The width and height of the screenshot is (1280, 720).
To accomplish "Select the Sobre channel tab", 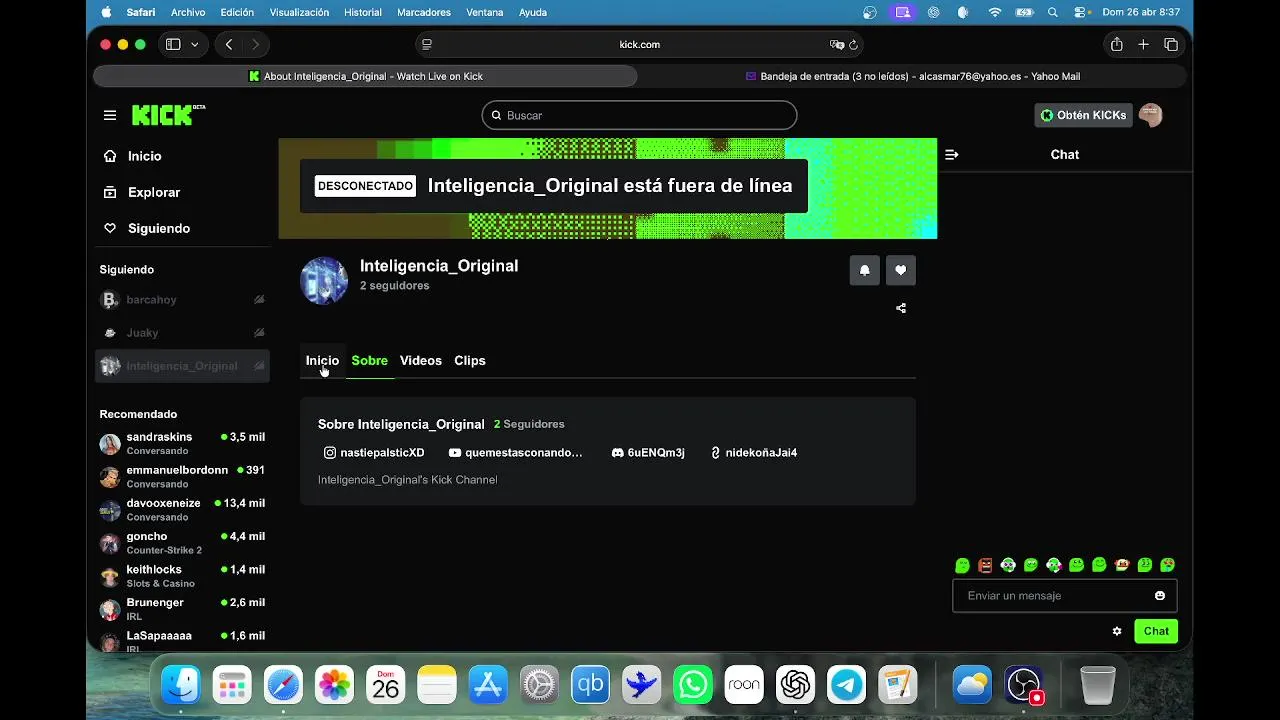I will coord(369,361).
